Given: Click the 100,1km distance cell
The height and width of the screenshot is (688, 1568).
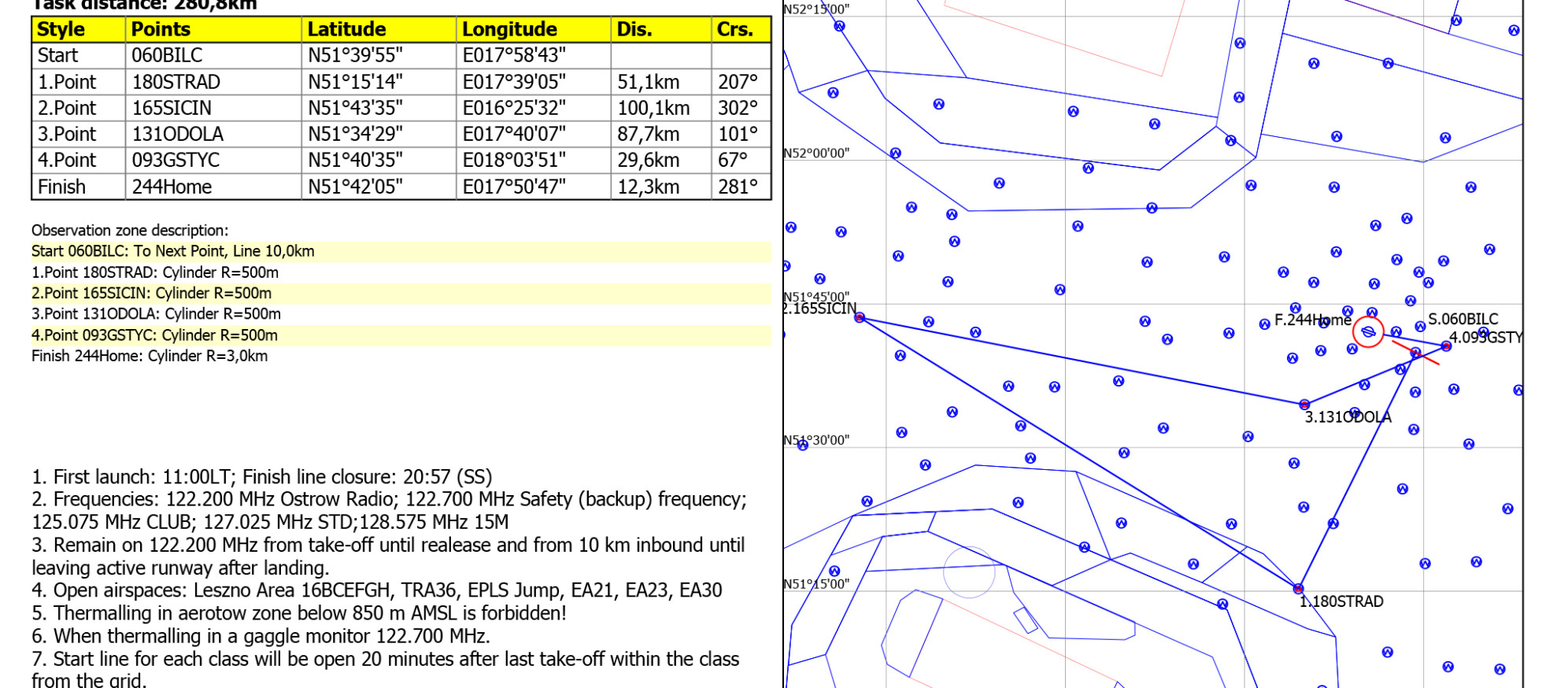Looking at the screenshot, I should tap(653, 108).
